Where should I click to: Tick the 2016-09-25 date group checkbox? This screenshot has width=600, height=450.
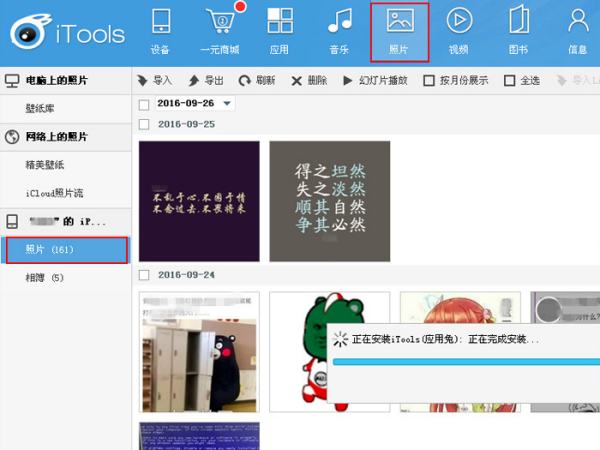click(144, 124)
